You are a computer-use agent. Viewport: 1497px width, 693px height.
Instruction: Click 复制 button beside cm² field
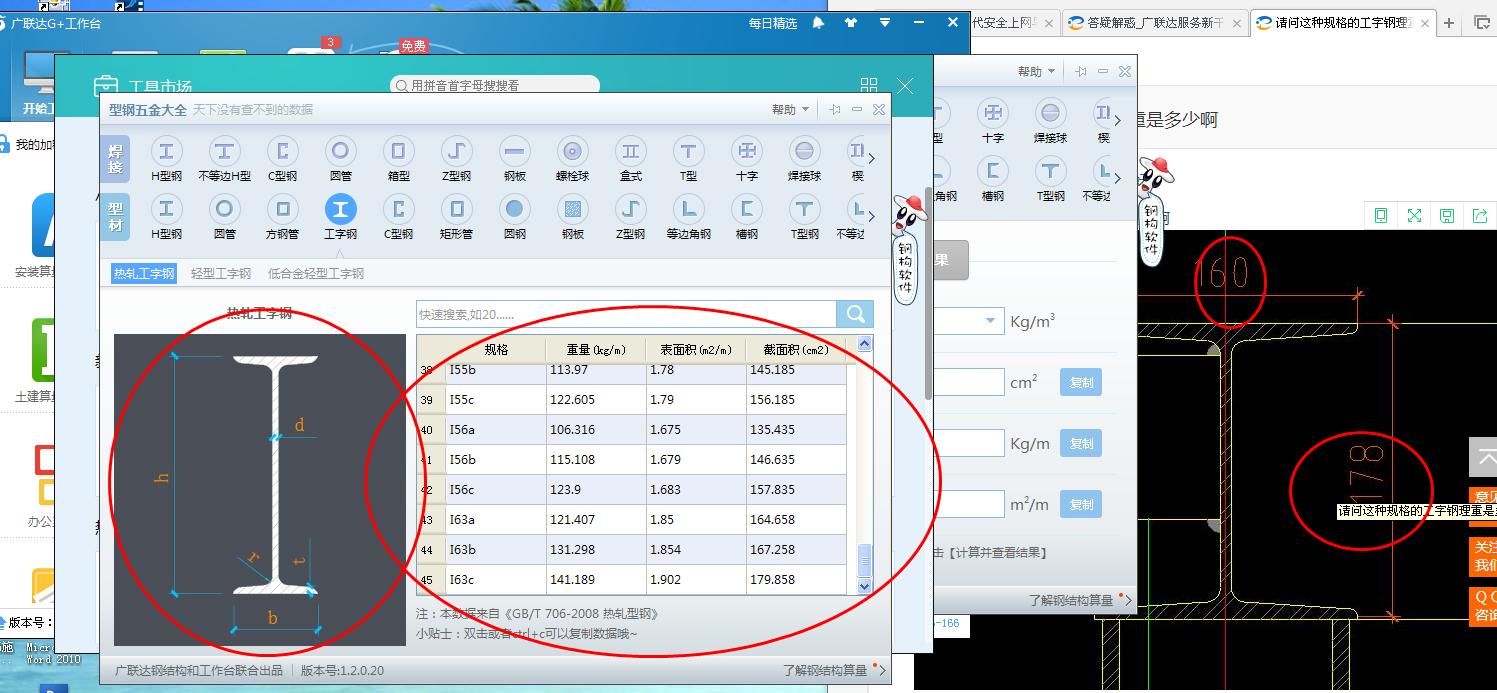tap(1081, 382)
